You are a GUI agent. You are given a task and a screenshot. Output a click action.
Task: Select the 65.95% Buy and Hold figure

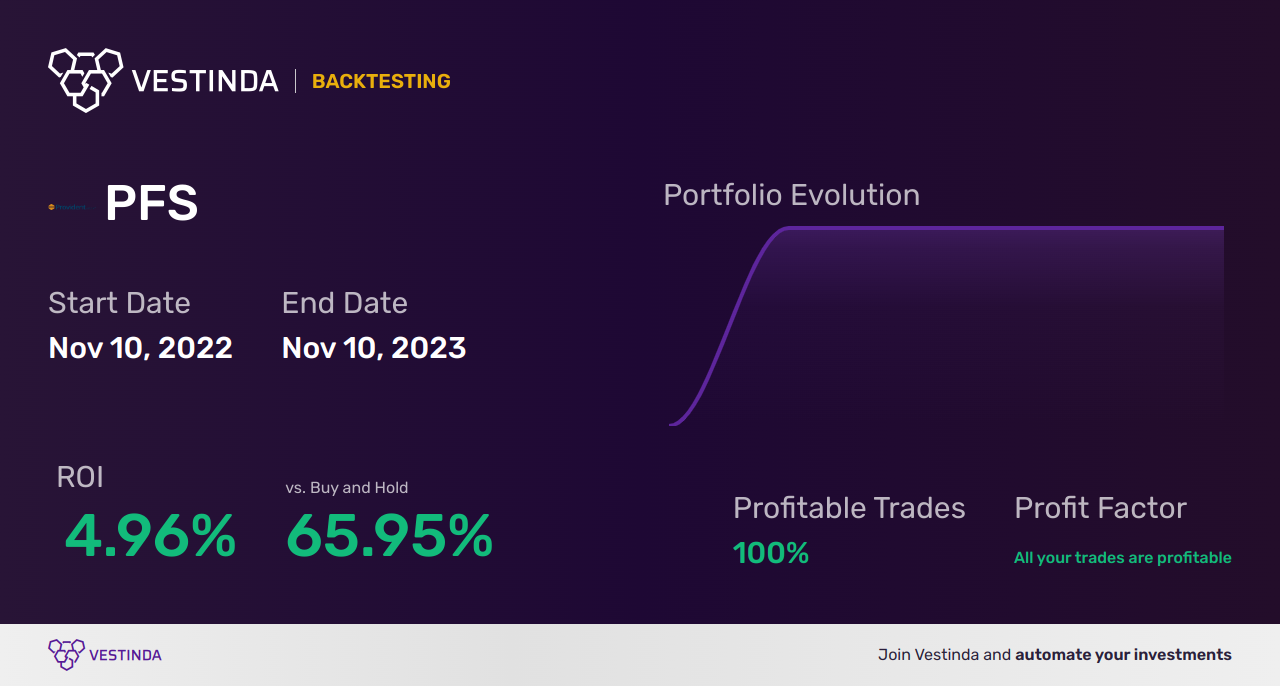(x=389, y=536)
